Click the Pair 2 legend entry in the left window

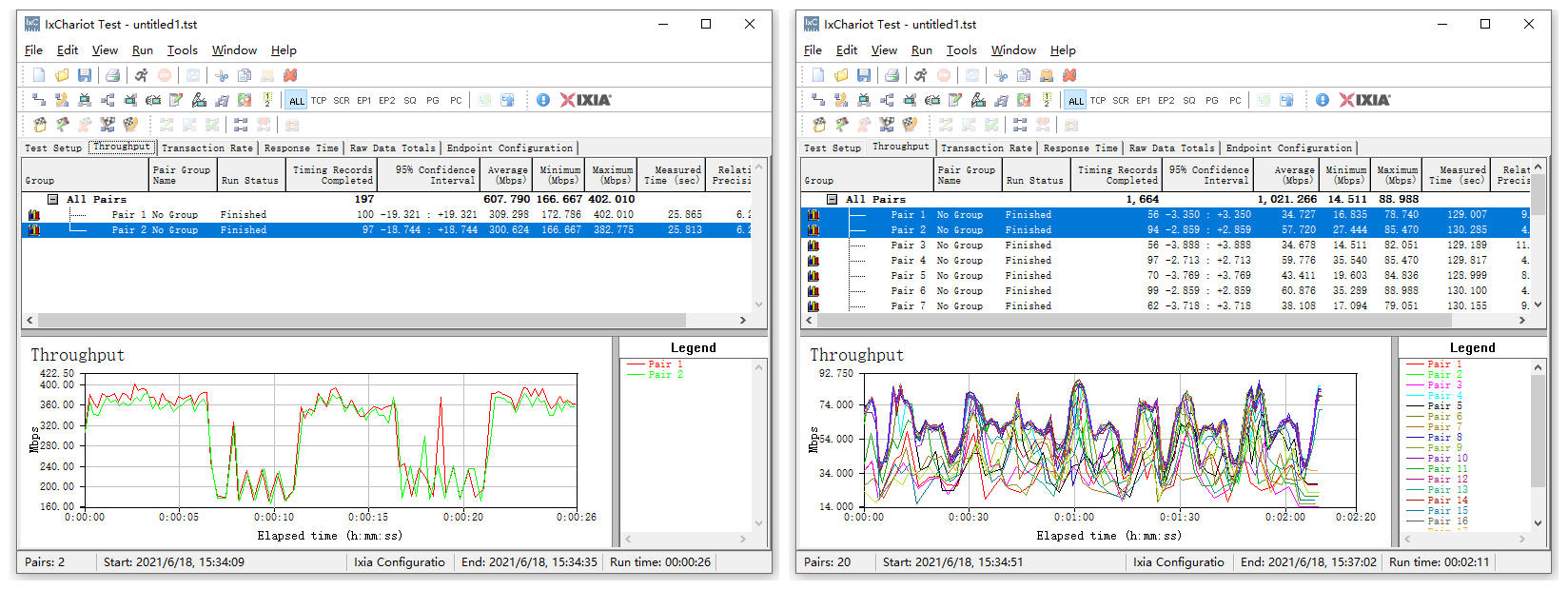(656, 375)
